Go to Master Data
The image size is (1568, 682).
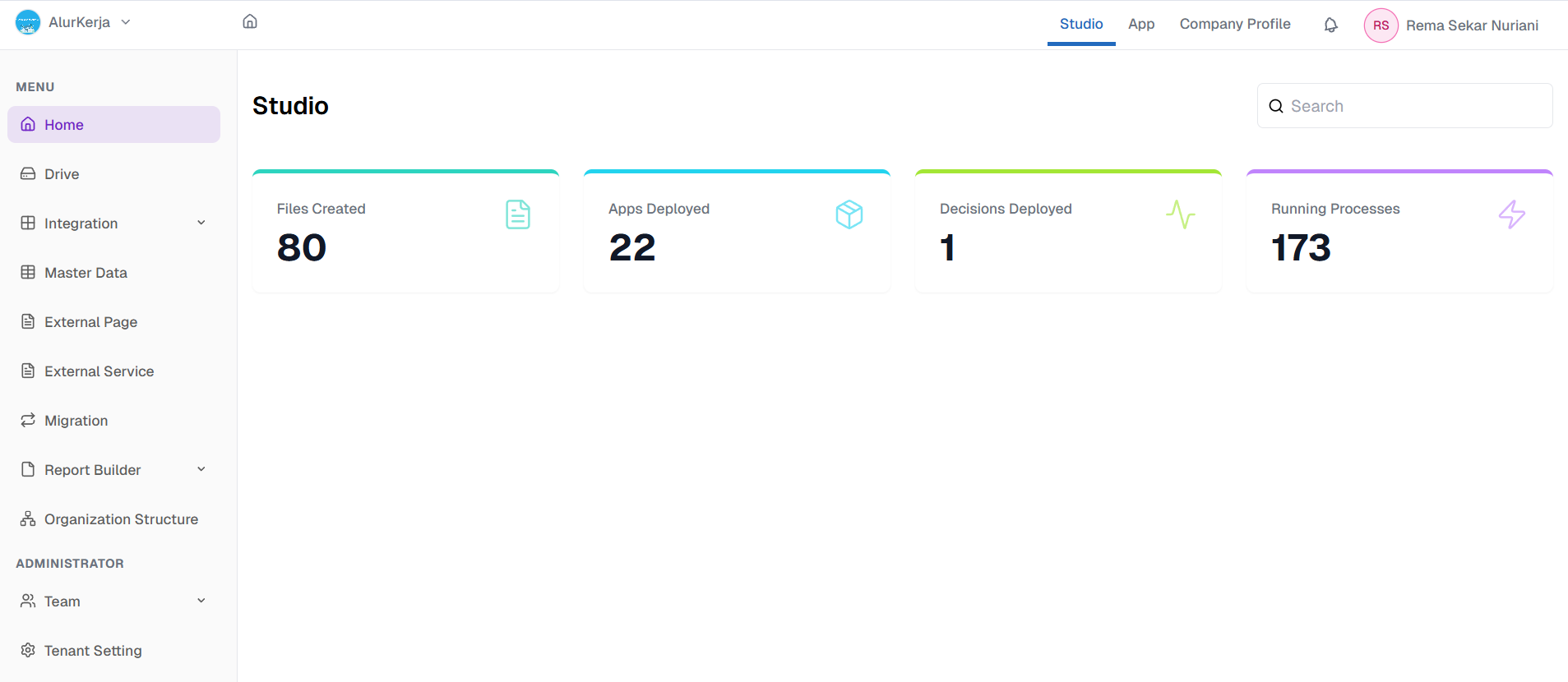tap(86, 273)
